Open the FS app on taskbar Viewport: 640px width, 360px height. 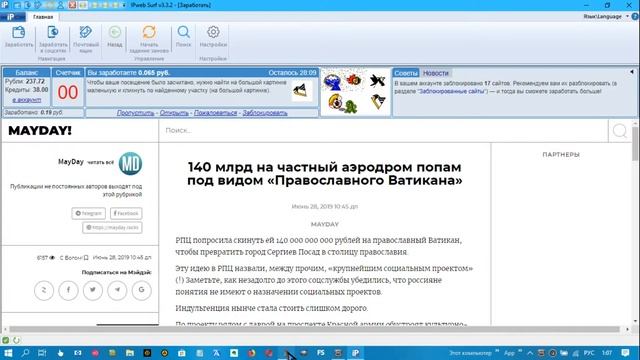click(x=321, y=353)
